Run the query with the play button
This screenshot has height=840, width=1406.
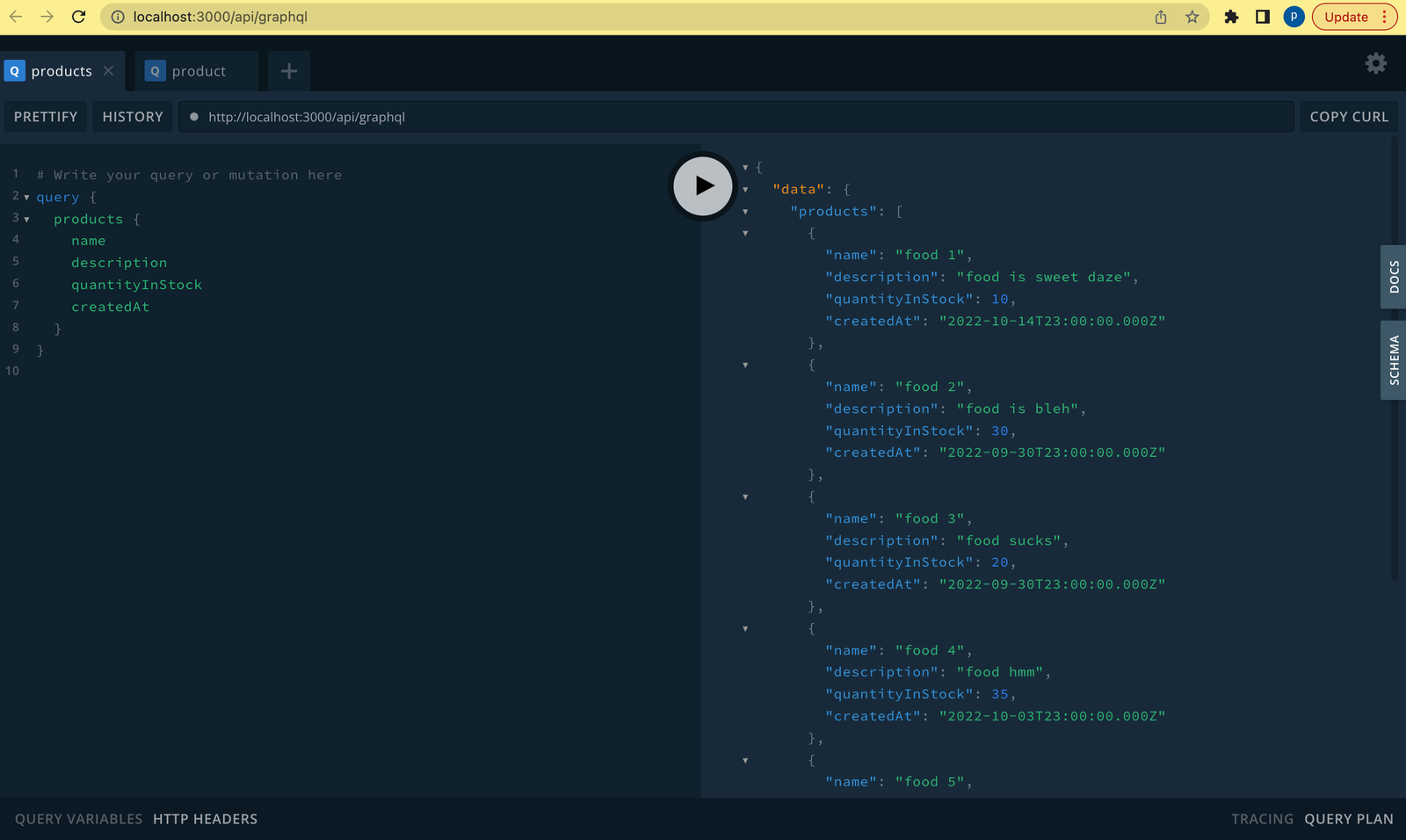(x=702, y=185)
